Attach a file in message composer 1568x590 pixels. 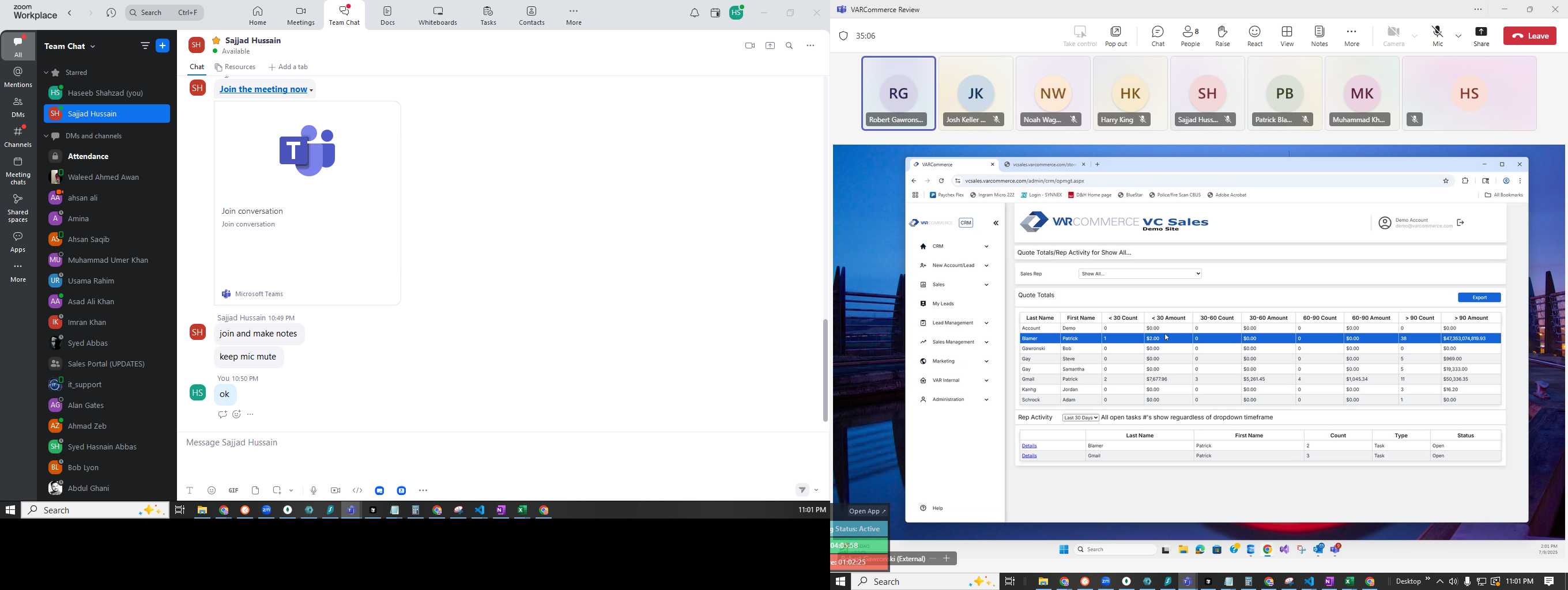[255, 490]
